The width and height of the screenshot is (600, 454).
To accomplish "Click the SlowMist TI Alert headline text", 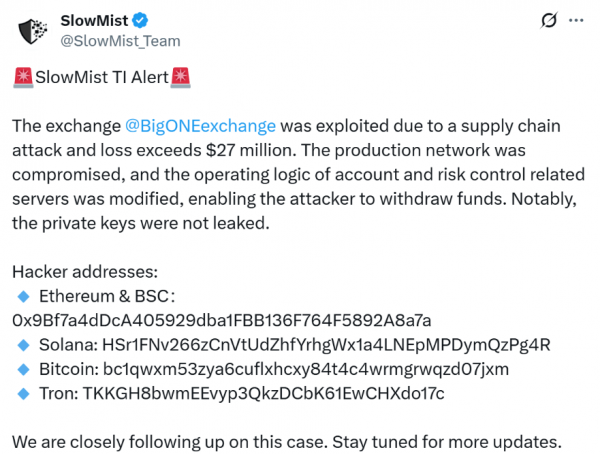I will point(102,77).
